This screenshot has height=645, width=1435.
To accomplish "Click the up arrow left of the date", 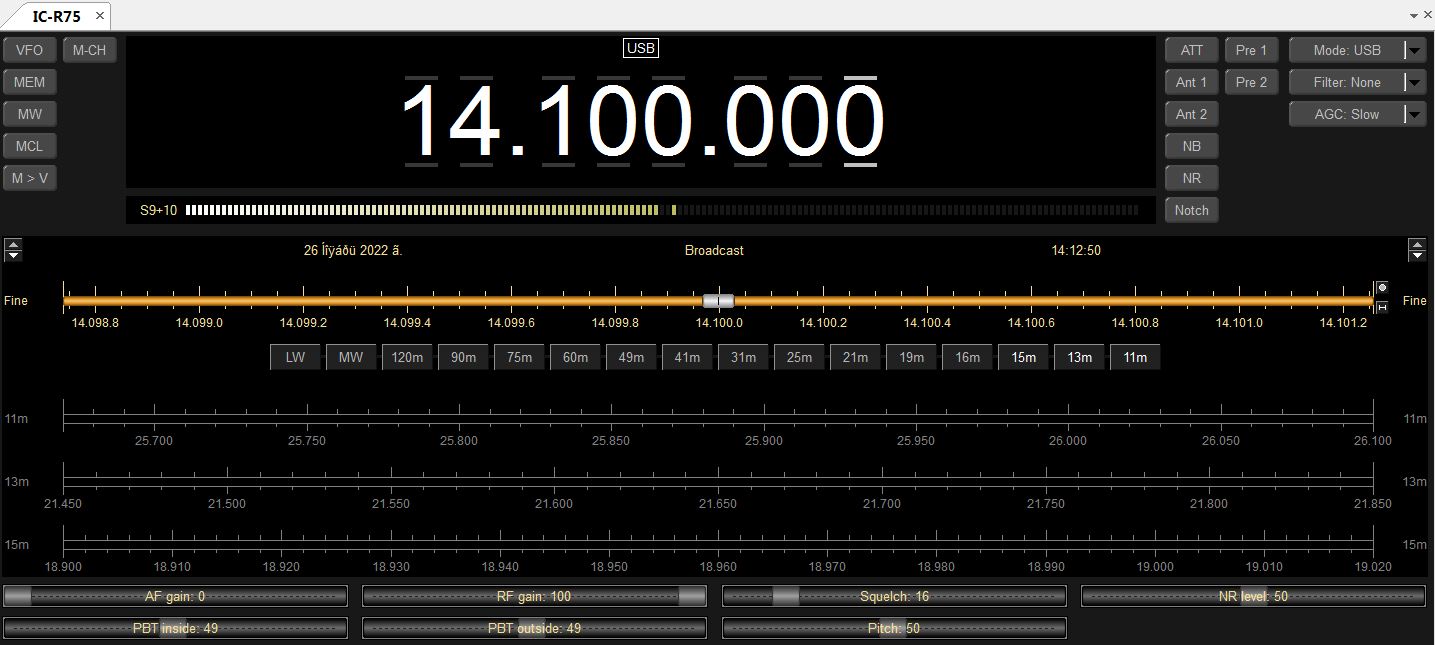I will tap(14, 244).
